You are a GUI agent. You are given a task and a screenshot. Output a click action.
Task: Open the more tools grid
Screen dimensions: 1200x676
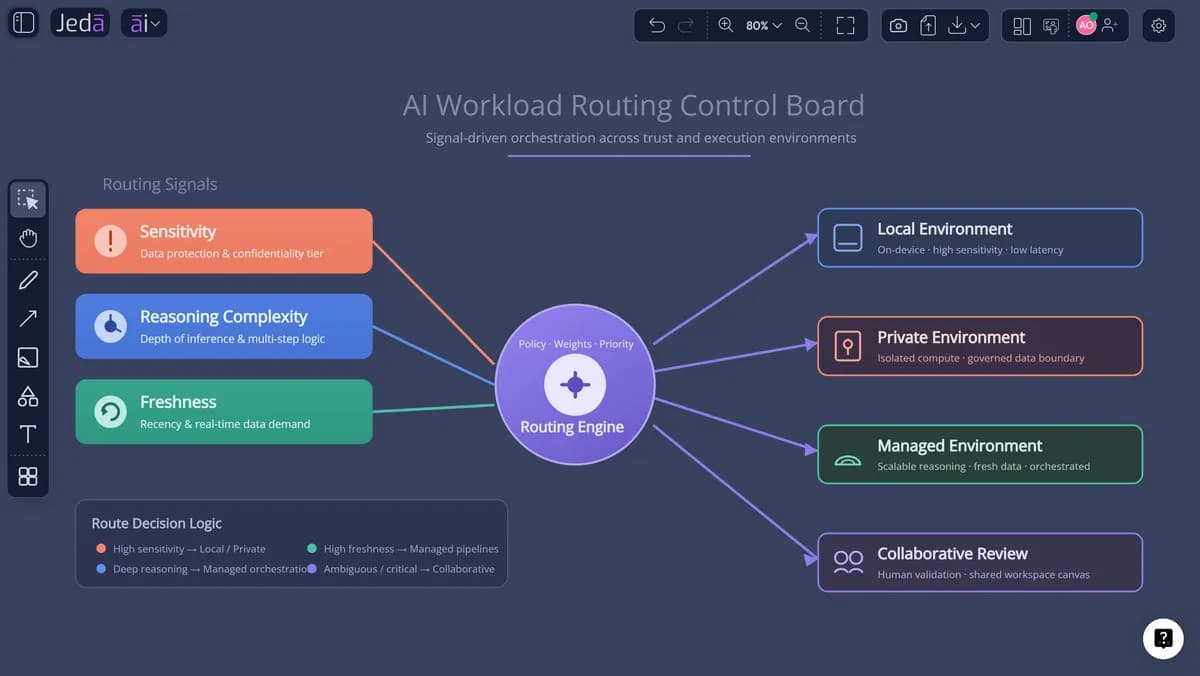[28, 476]
